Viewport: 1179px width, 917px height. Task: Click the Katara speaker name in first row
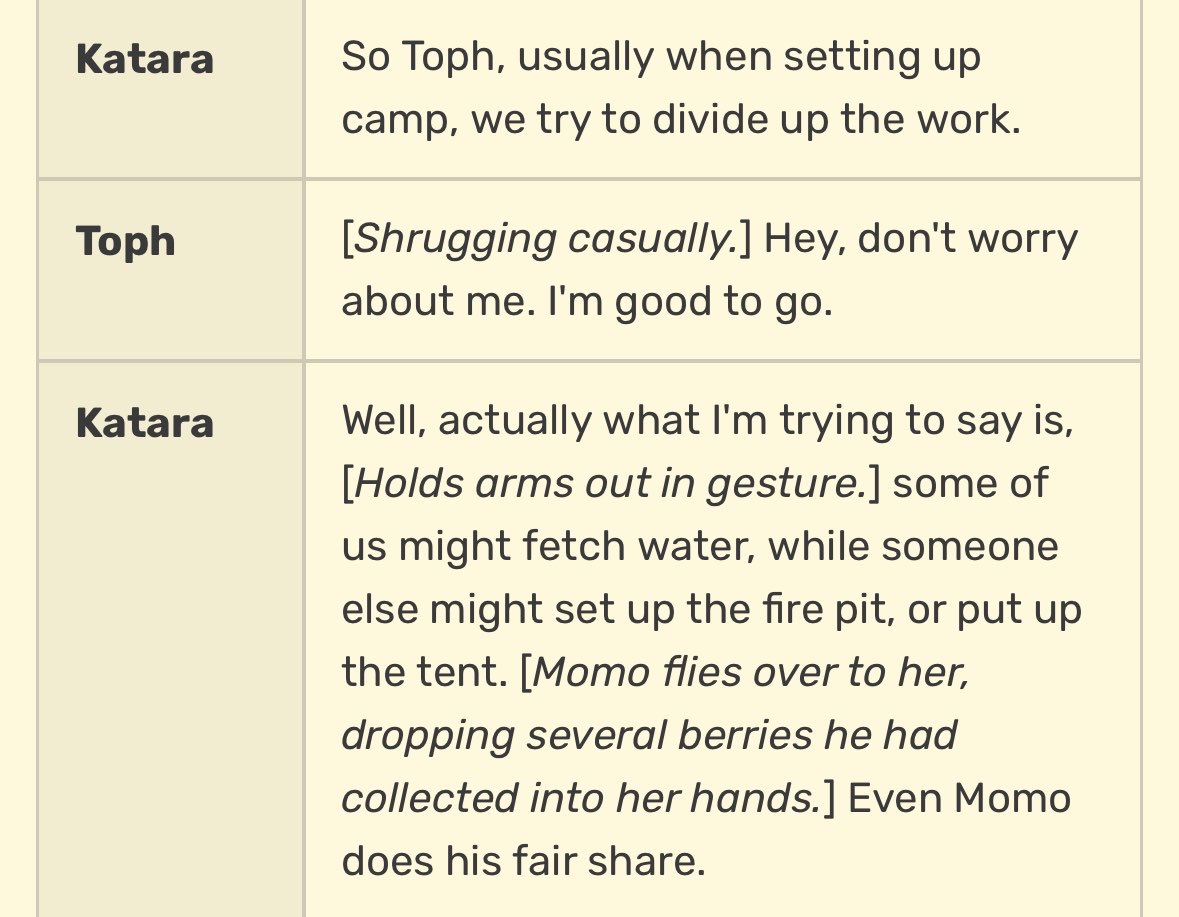tap(144, 59)
